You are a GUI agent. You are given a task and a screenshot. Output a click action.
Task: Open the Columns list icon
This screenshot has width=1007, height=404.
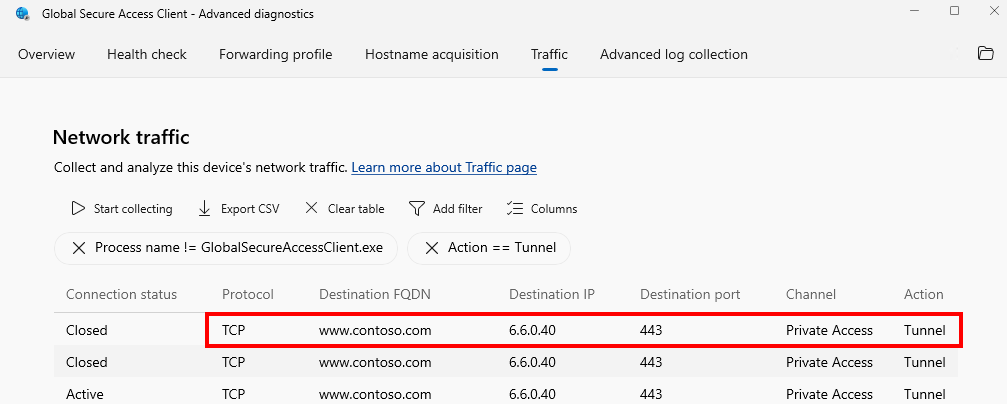[x=515, y=209]
